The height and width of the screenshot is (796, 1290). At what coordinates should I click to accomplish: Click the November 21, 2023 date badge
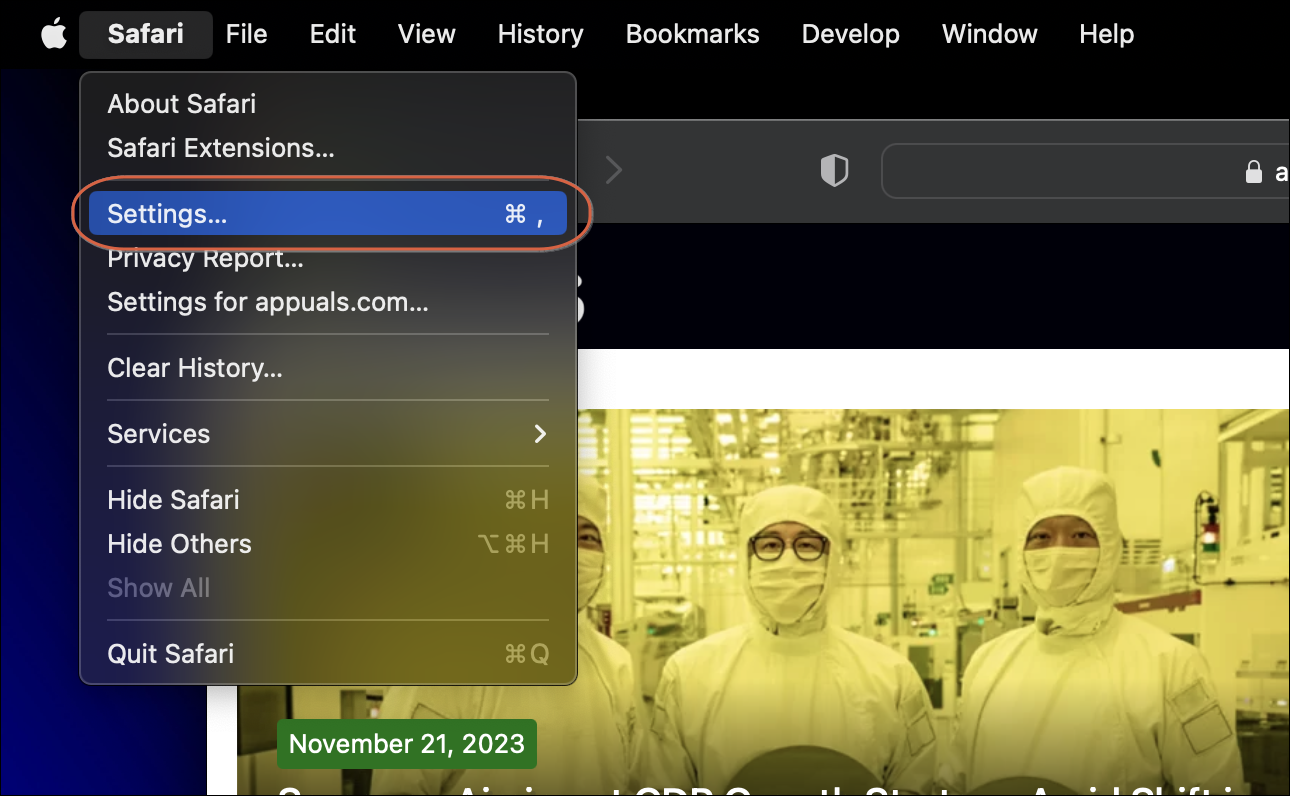pyautogui.click(x=406, y=744)
